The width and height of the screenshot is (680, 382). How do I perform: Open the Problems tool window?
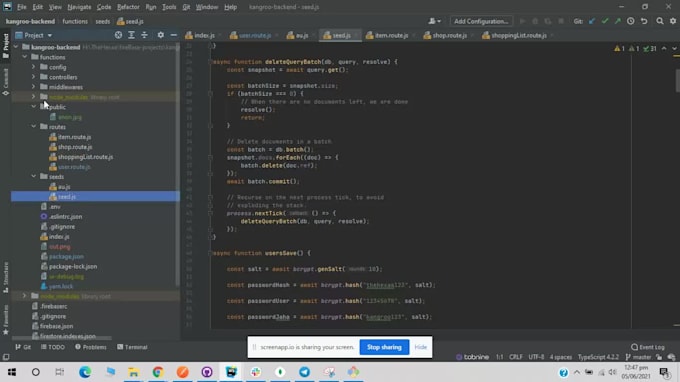90,347
